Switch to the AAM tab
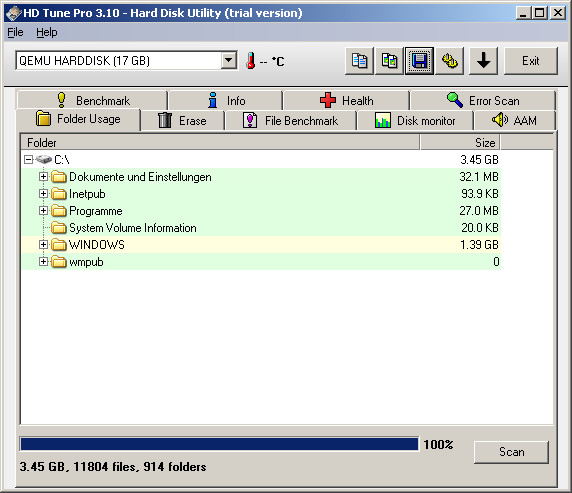 [x=514, y=120]
